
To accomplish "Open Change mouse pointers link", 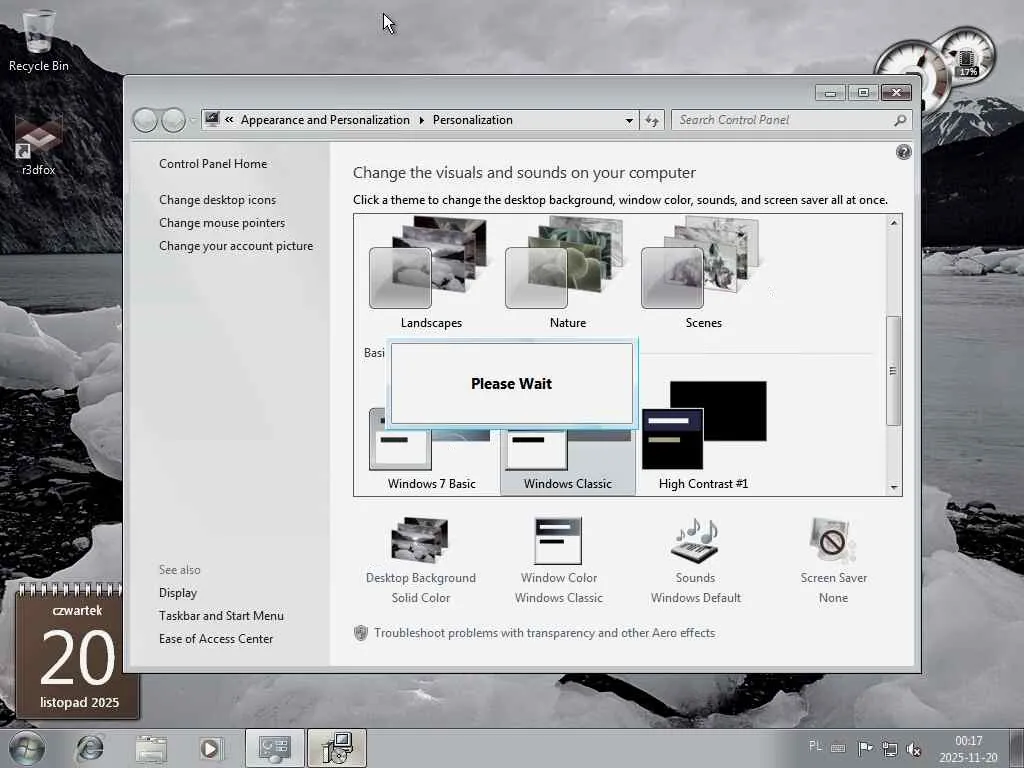I will coord(222,223).
